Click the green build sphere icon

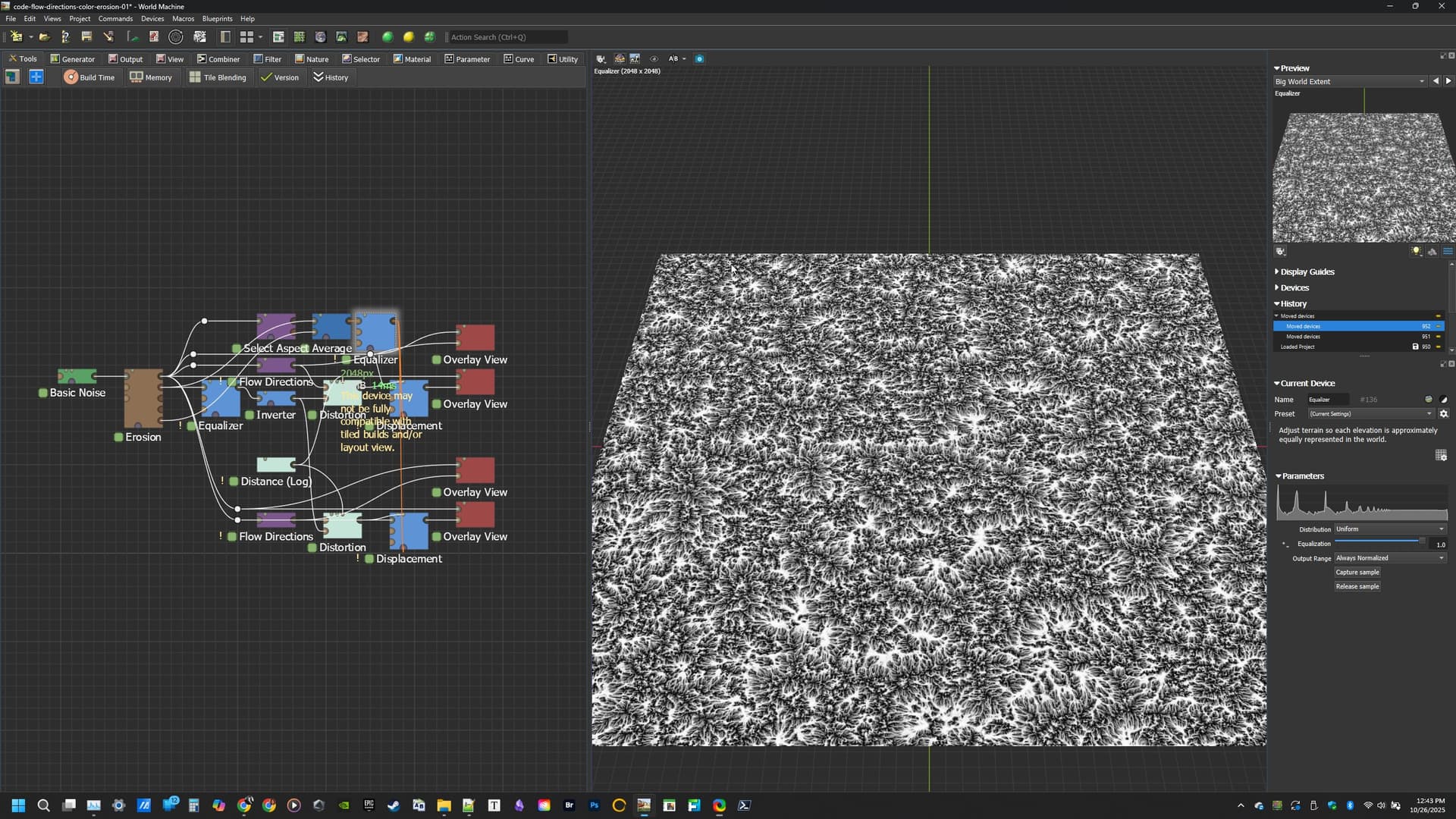coord(388,37)
